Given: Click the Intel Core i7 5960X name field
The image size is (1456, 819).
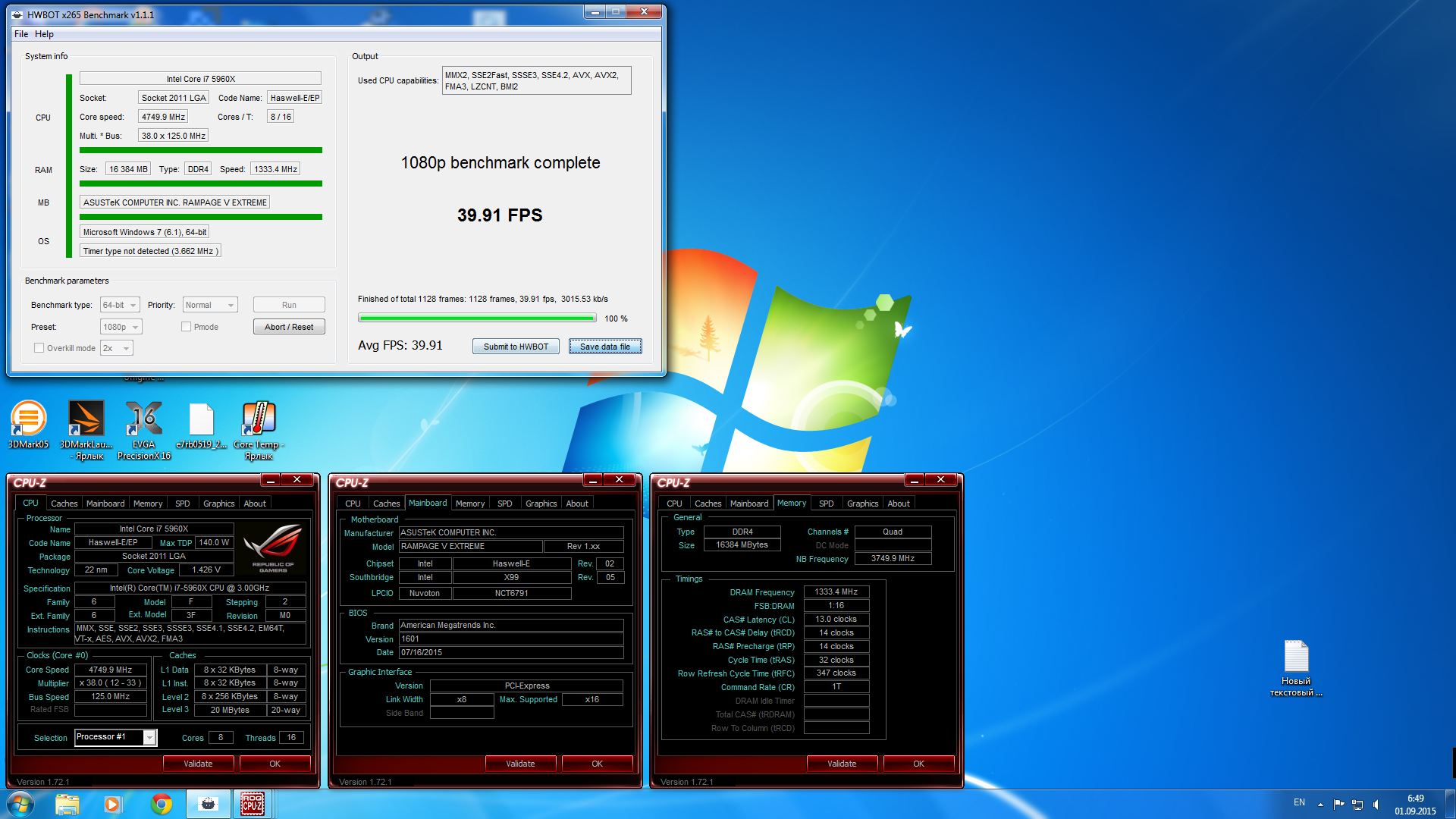Looking at the screenshot, I should click(x=200, y=79).
